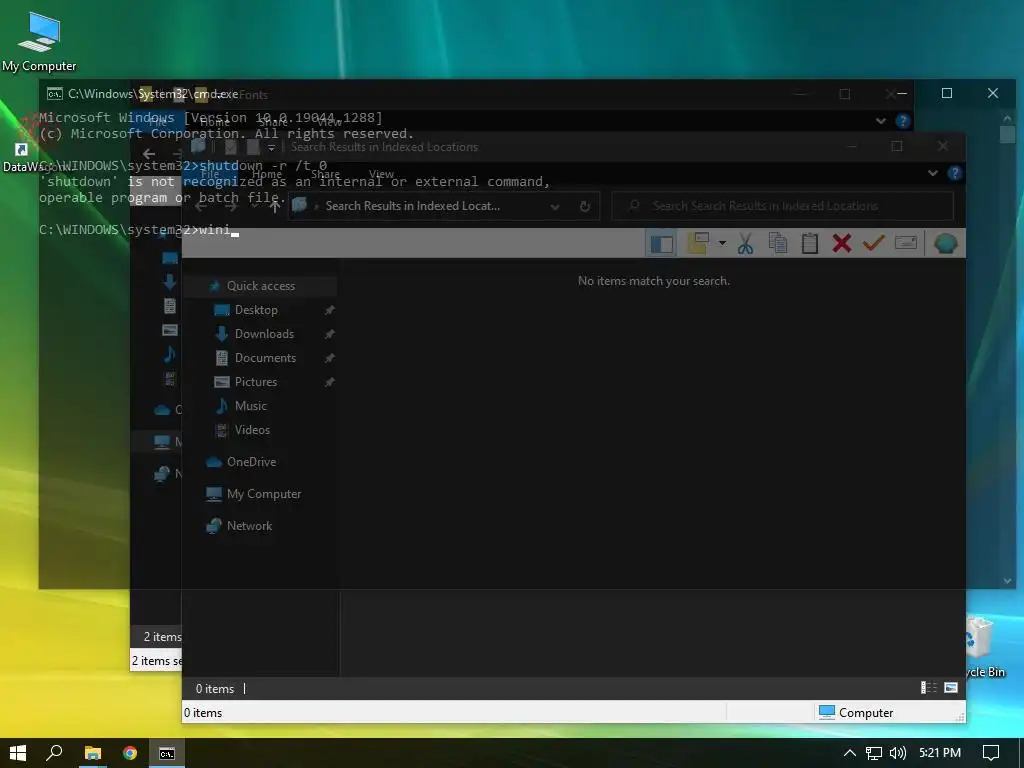Image resolution: width=1024 pixels, height=768 pixels.
Task: Open File tab in Search Results window
Action: pyautogui.click(x=210, y=174)
